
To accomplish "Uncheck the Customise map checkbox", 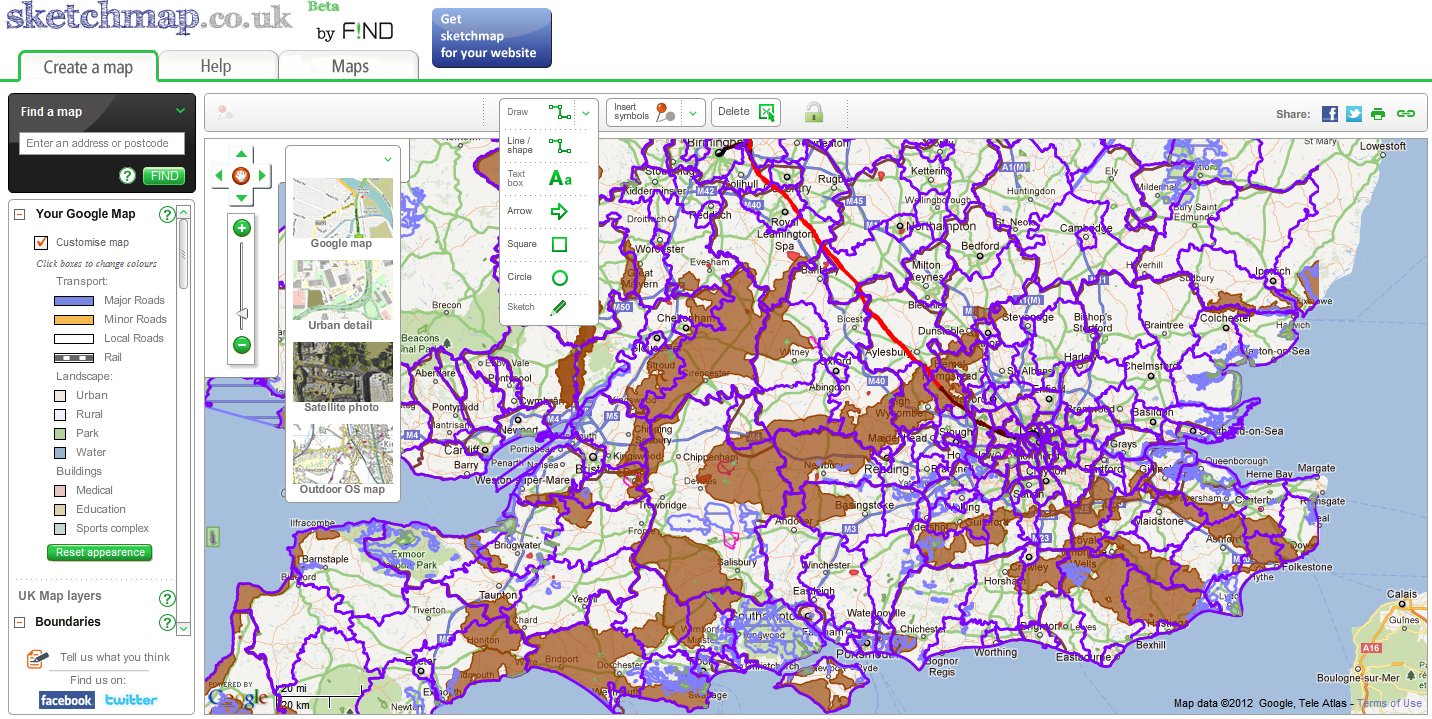I will [41, 242].
